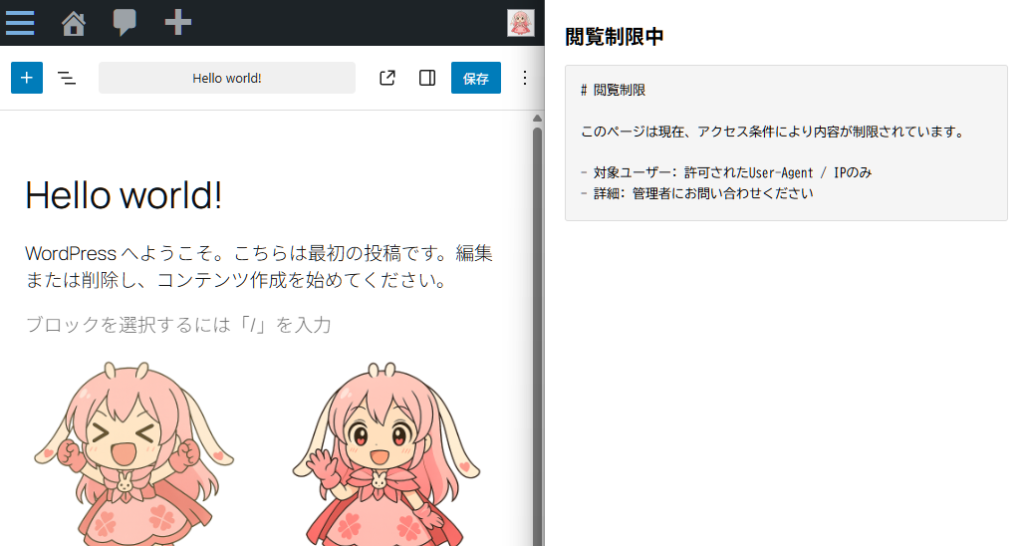Click the 'Hello world!' command palette bar

coord(227,78)
